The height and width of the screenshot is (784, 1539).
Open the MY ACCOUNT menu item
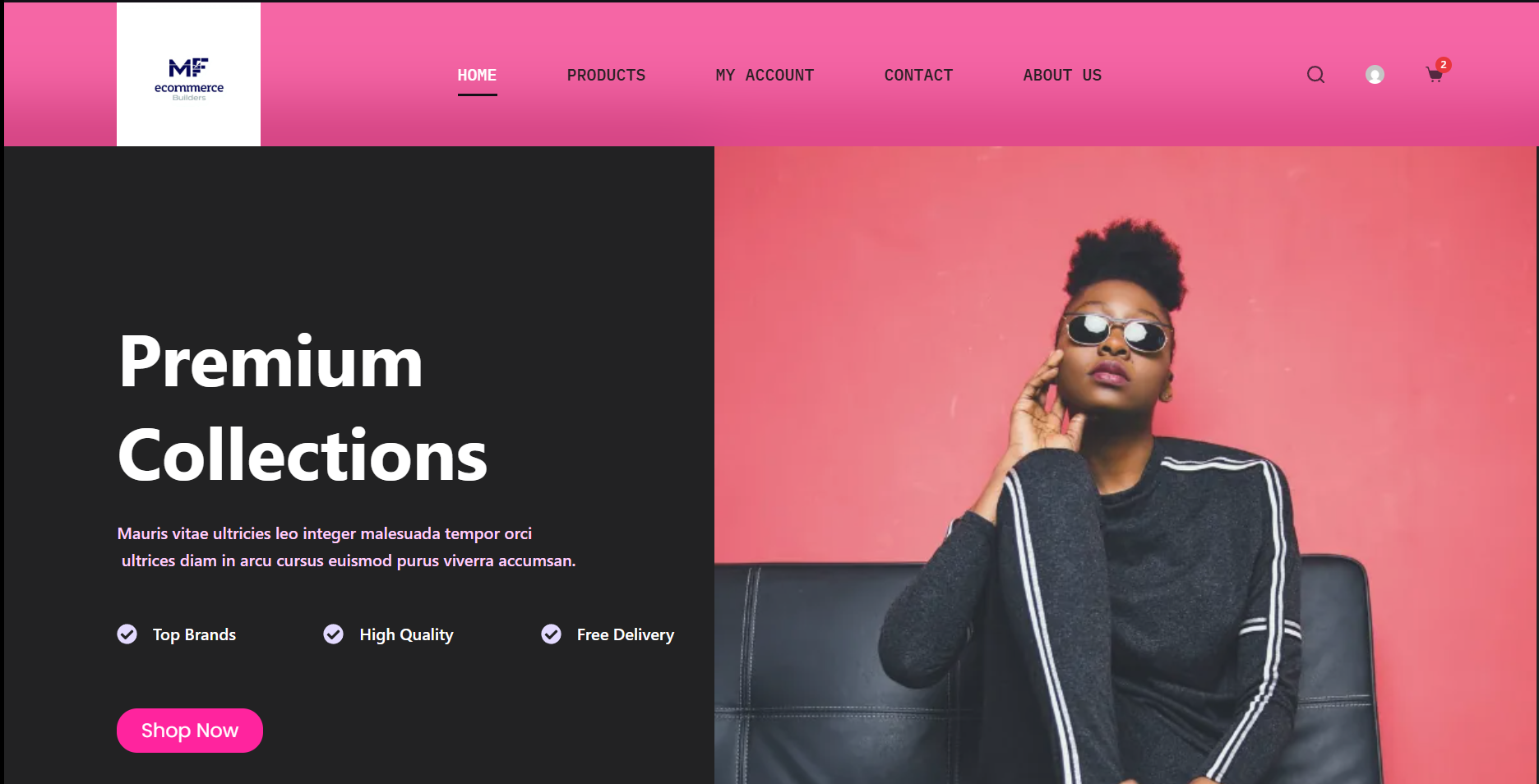click(765, 75)
